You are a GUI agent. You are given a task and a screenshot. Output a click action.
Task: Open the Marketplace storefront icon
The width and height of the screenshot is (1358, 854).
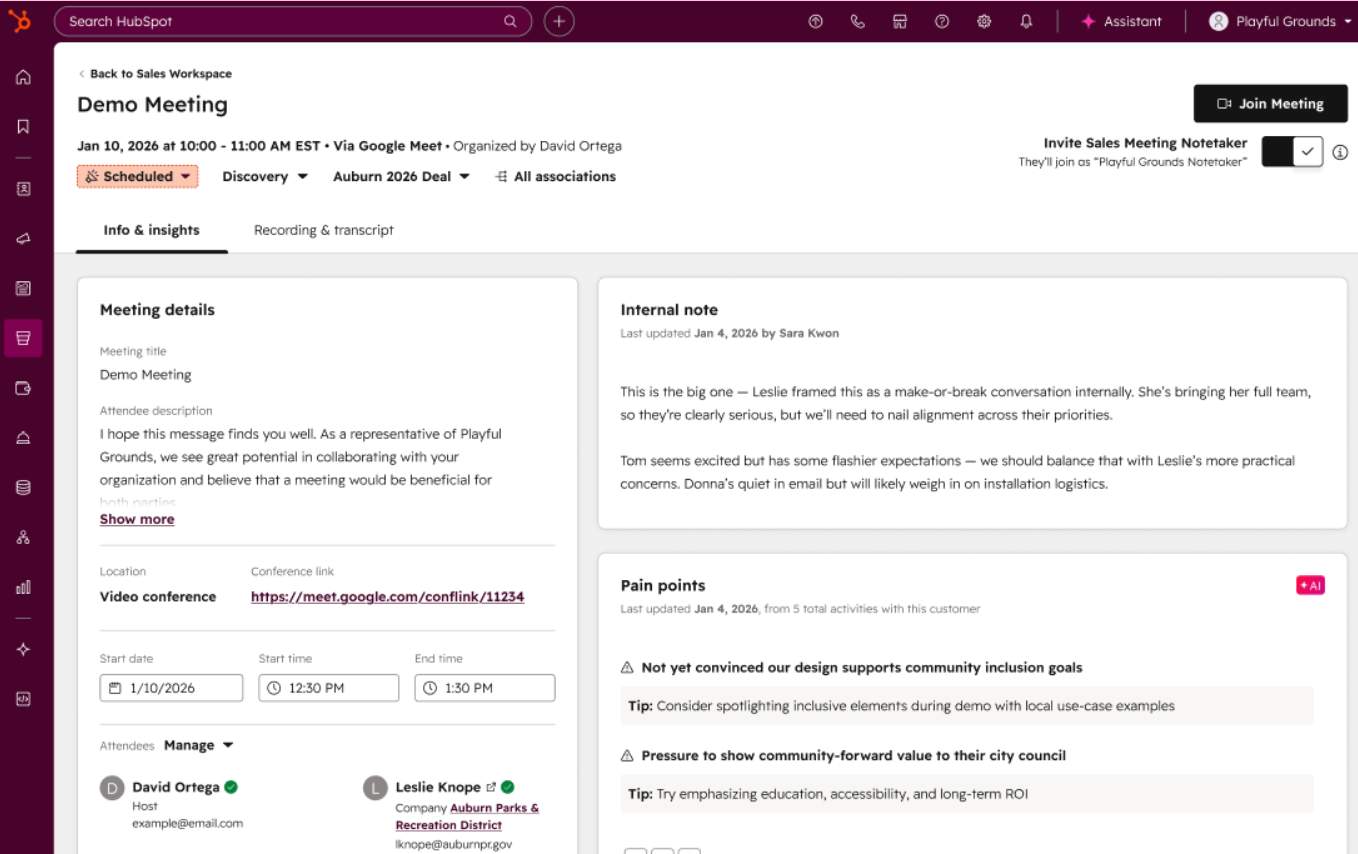[x=899, y=21]
